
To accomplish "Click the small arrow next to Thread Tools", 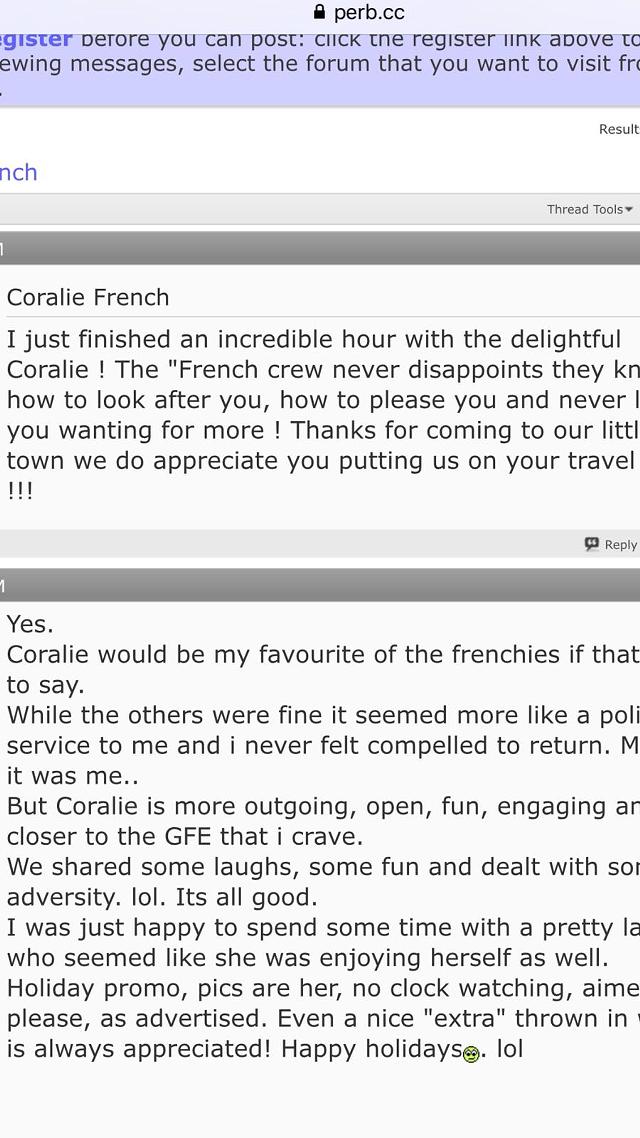I will tap(629, 209).
